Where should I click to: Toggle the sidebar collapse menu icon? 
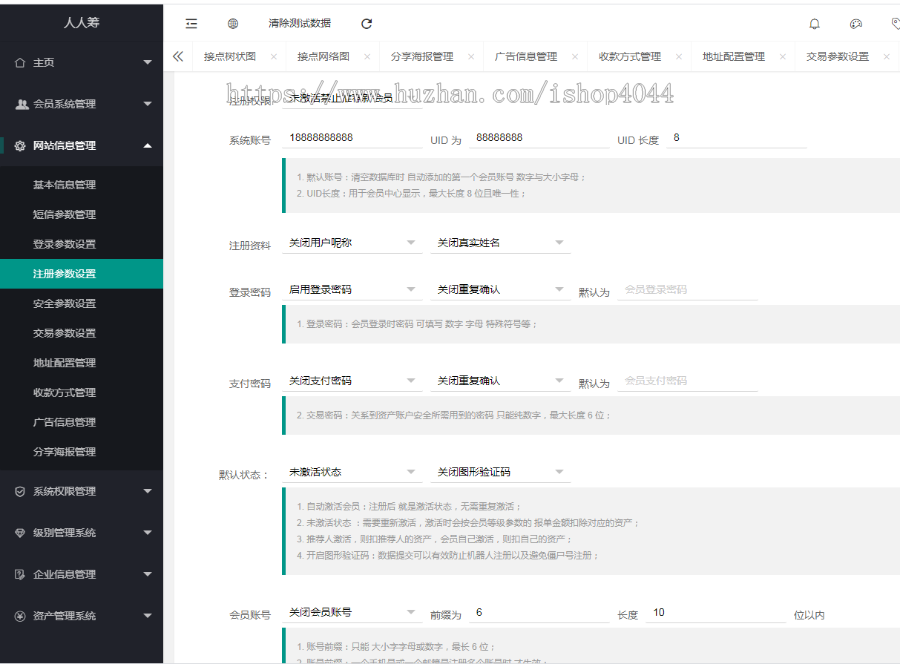click(191, 24)
